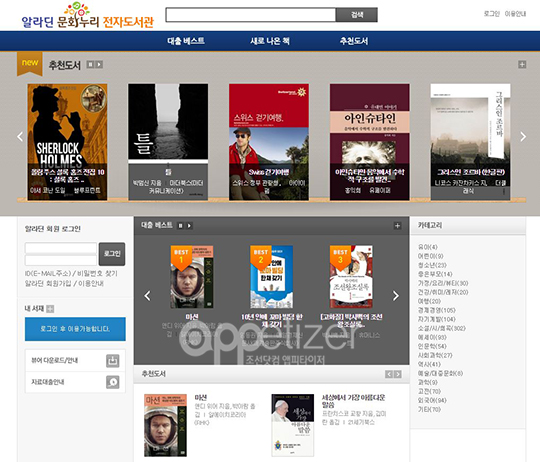Select category 청소년(23)
Image resolution: width=540 pixels, height=462 pixels.
pyautogui.click(x=432, y=265)
